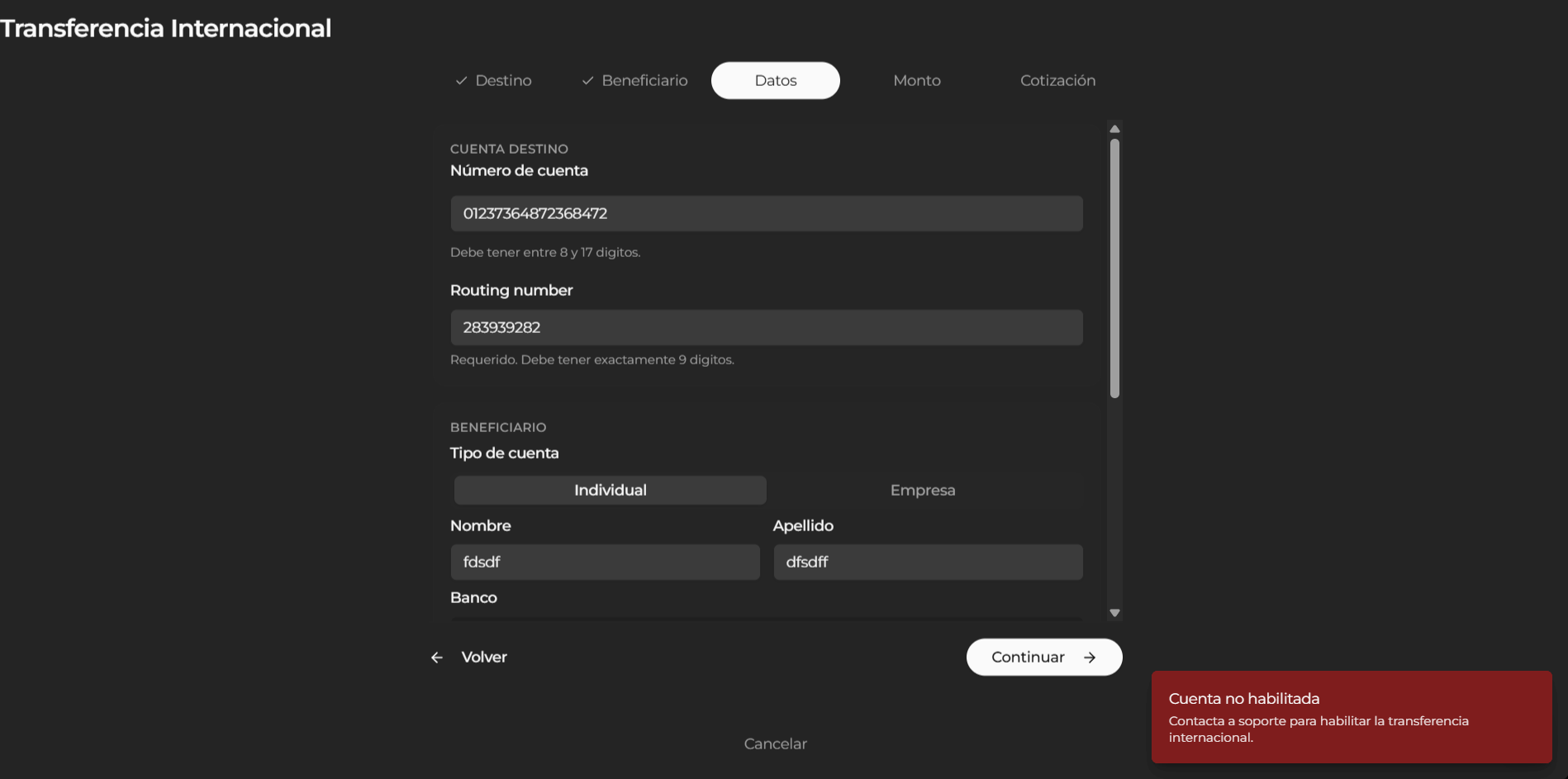Click the Nombre input field
The height and width of the screenshot is (779, 1568).
pyautogui.click(x=606, y=562)
